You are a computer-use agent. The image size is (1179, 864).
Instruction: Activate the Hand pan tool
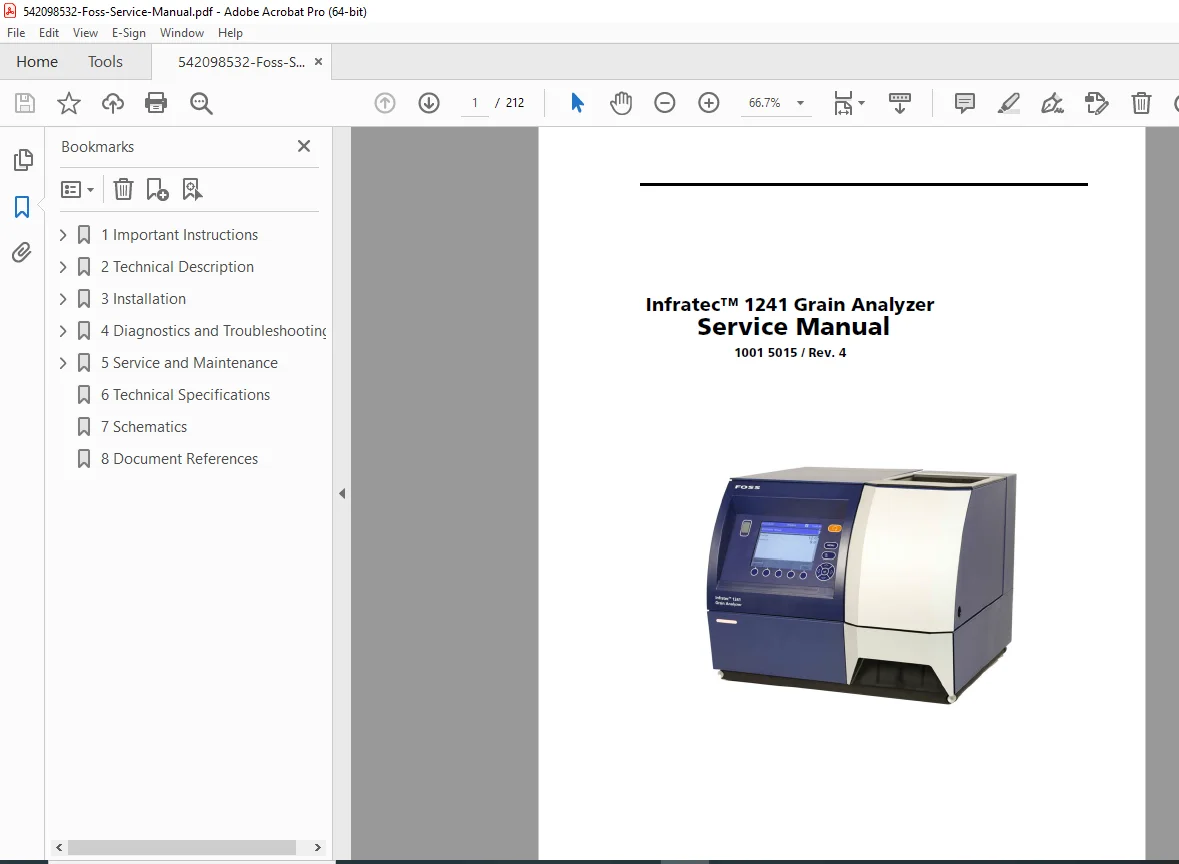click(x=621, y=103)
